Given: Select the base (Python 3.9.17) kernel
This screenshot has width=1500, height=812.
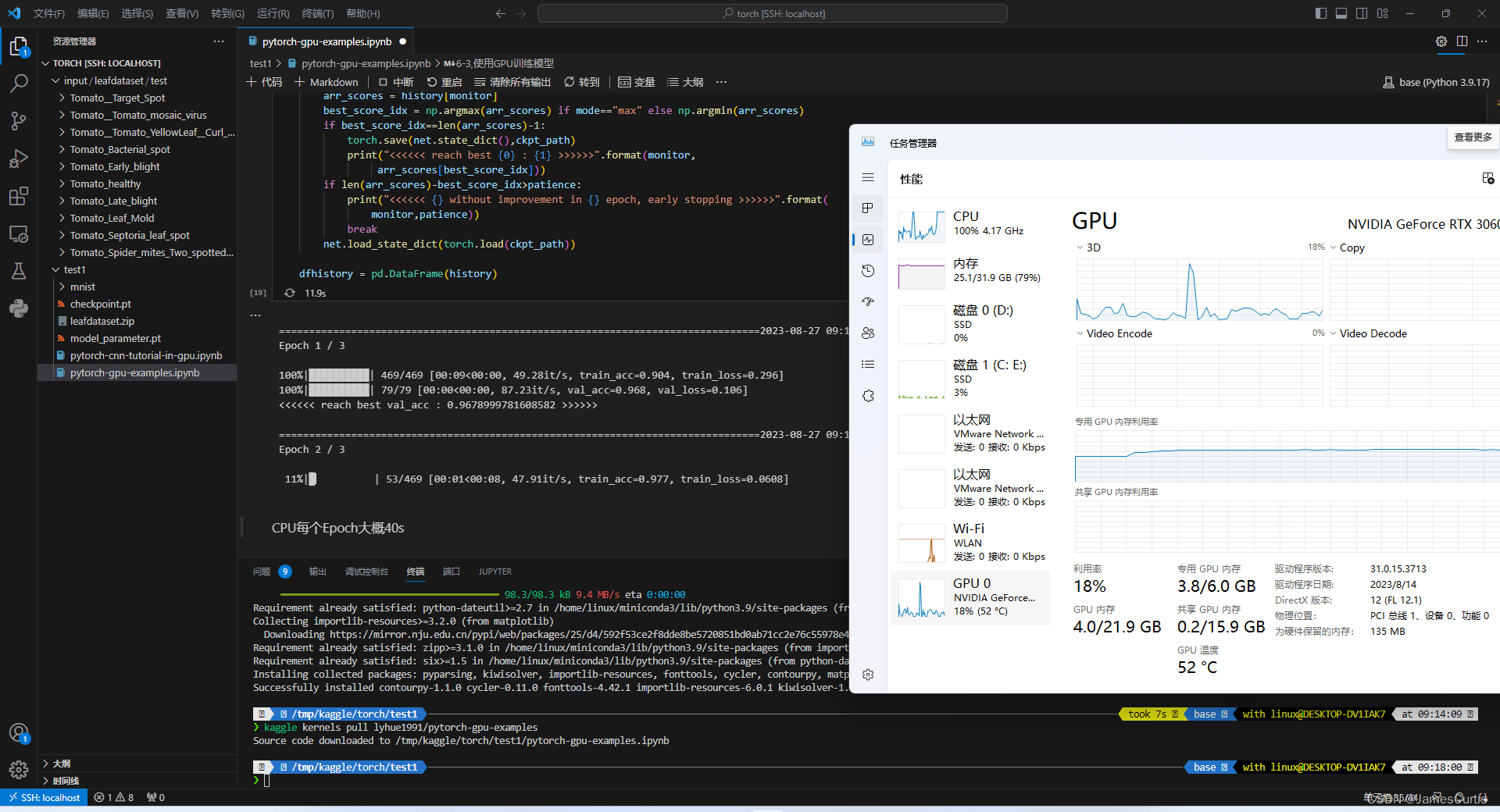Looking at the screenshot, I should 1436,82.
